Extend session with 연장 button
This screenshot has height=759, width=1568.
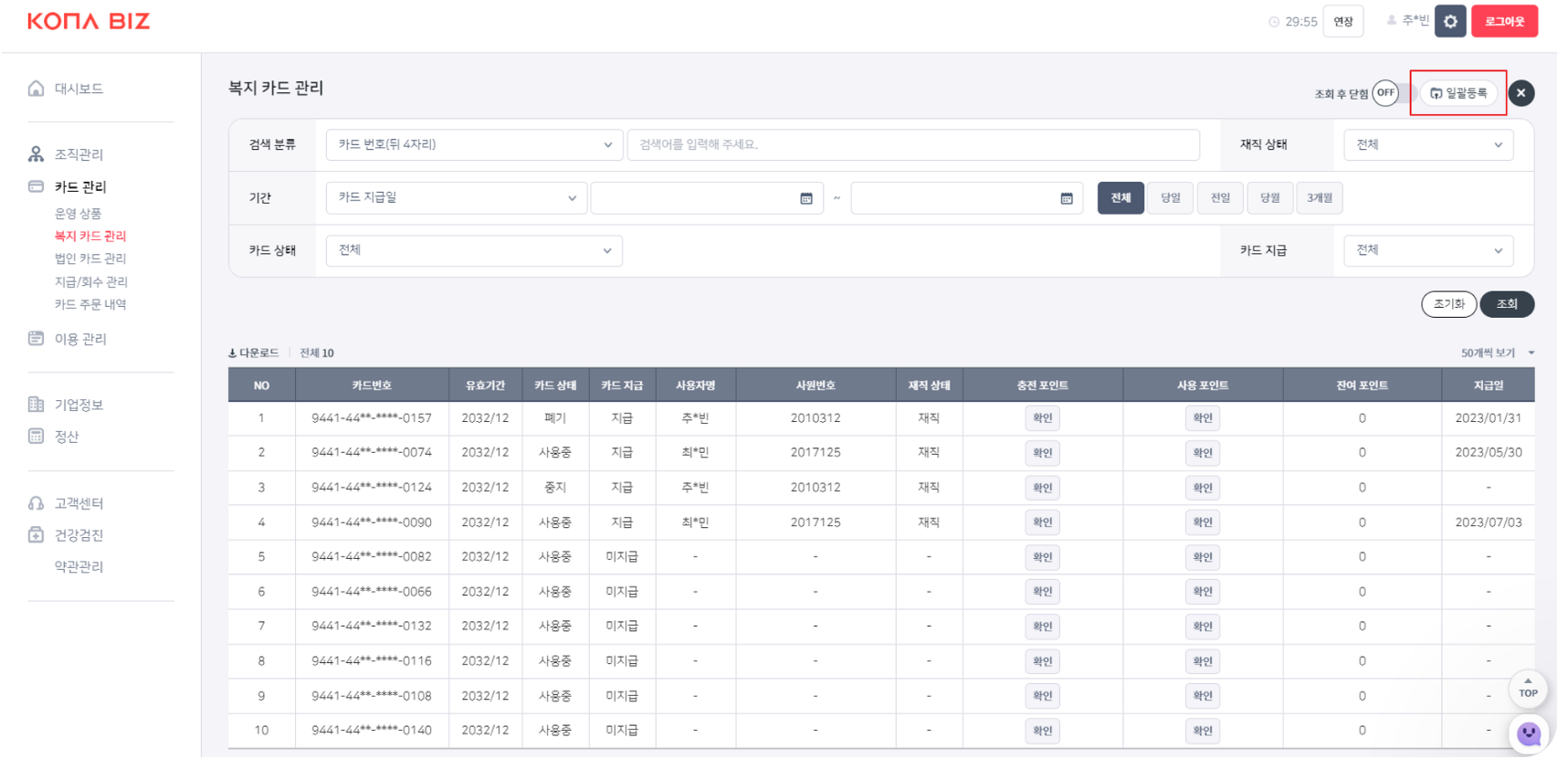(1343, 21)
